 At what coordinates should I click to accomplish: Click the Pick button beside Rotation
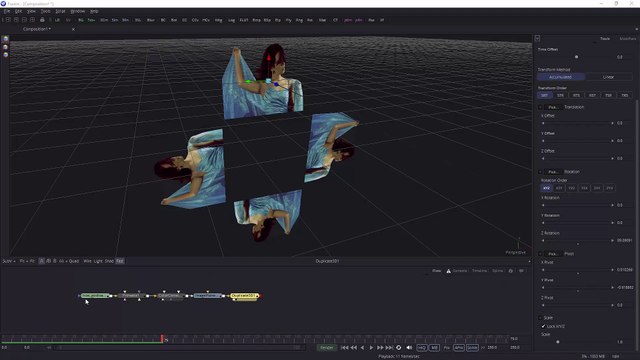click(553, 172)
